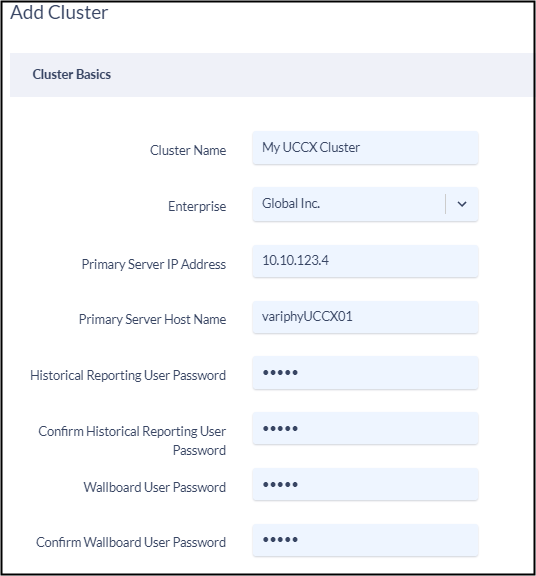Select the Wallboard User Password field
The width and height of the screenshot is (536, 576).
[365, 484]
